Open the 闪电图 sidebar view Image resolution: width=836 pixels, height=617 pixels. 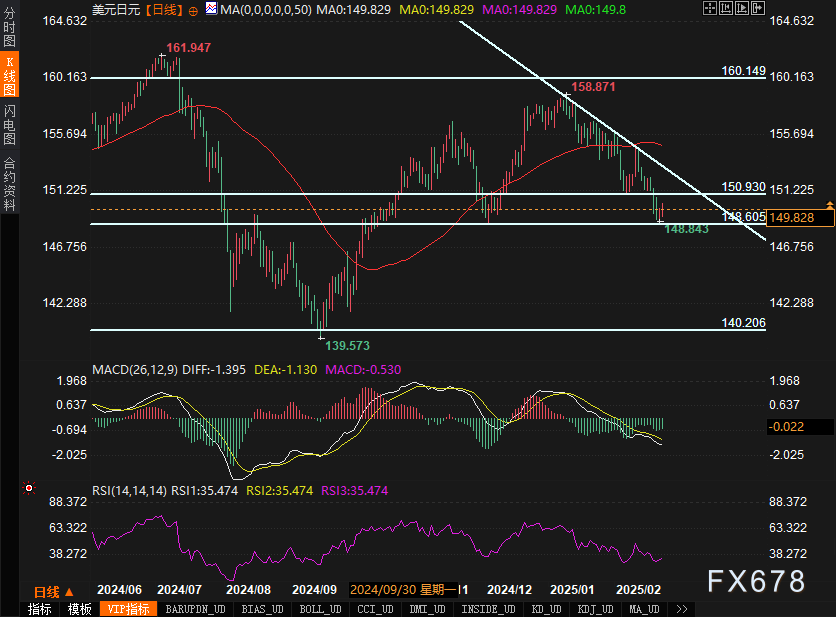coord(10,125)
